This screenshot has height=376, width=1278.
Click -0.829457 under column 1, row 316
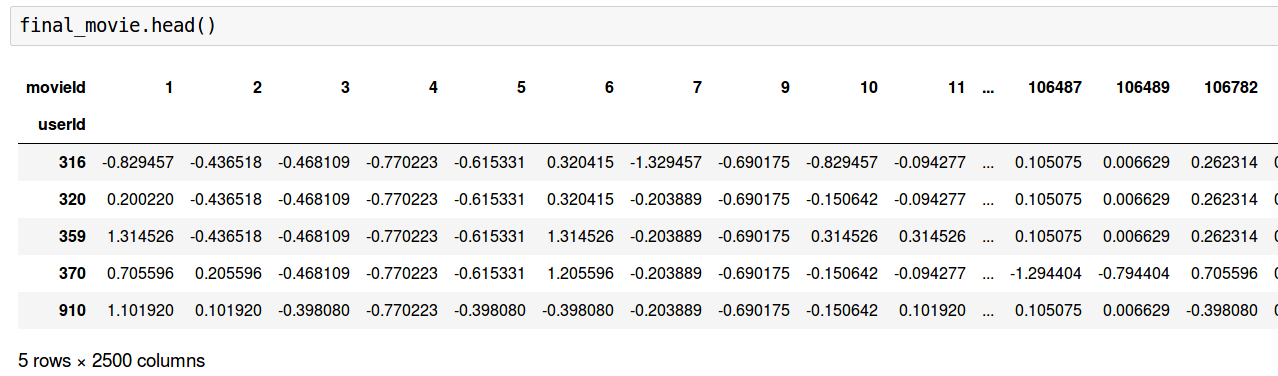point(138,162)
